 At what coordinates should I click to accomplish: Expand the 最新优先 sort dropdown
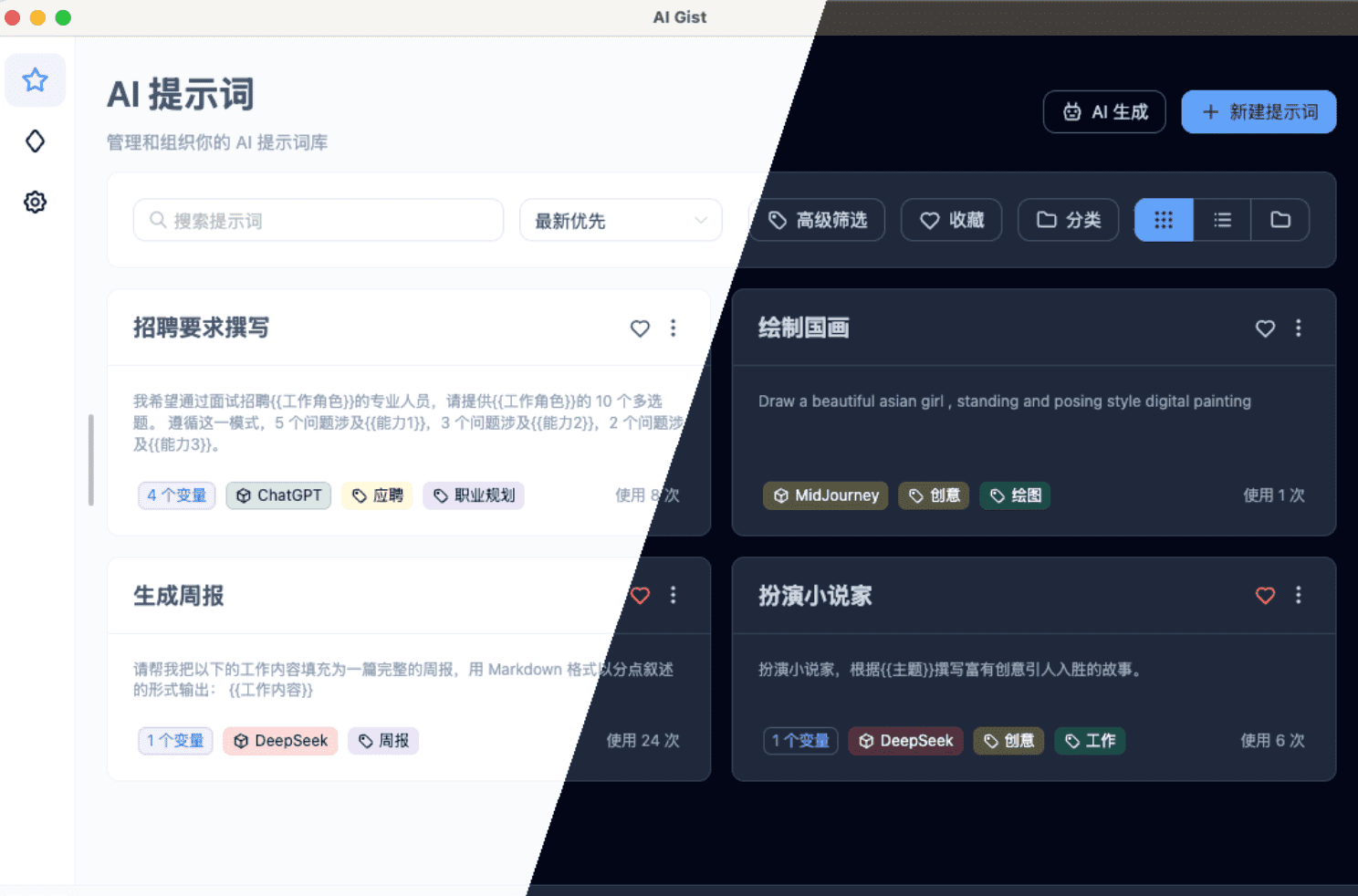(x=621, y=221)
